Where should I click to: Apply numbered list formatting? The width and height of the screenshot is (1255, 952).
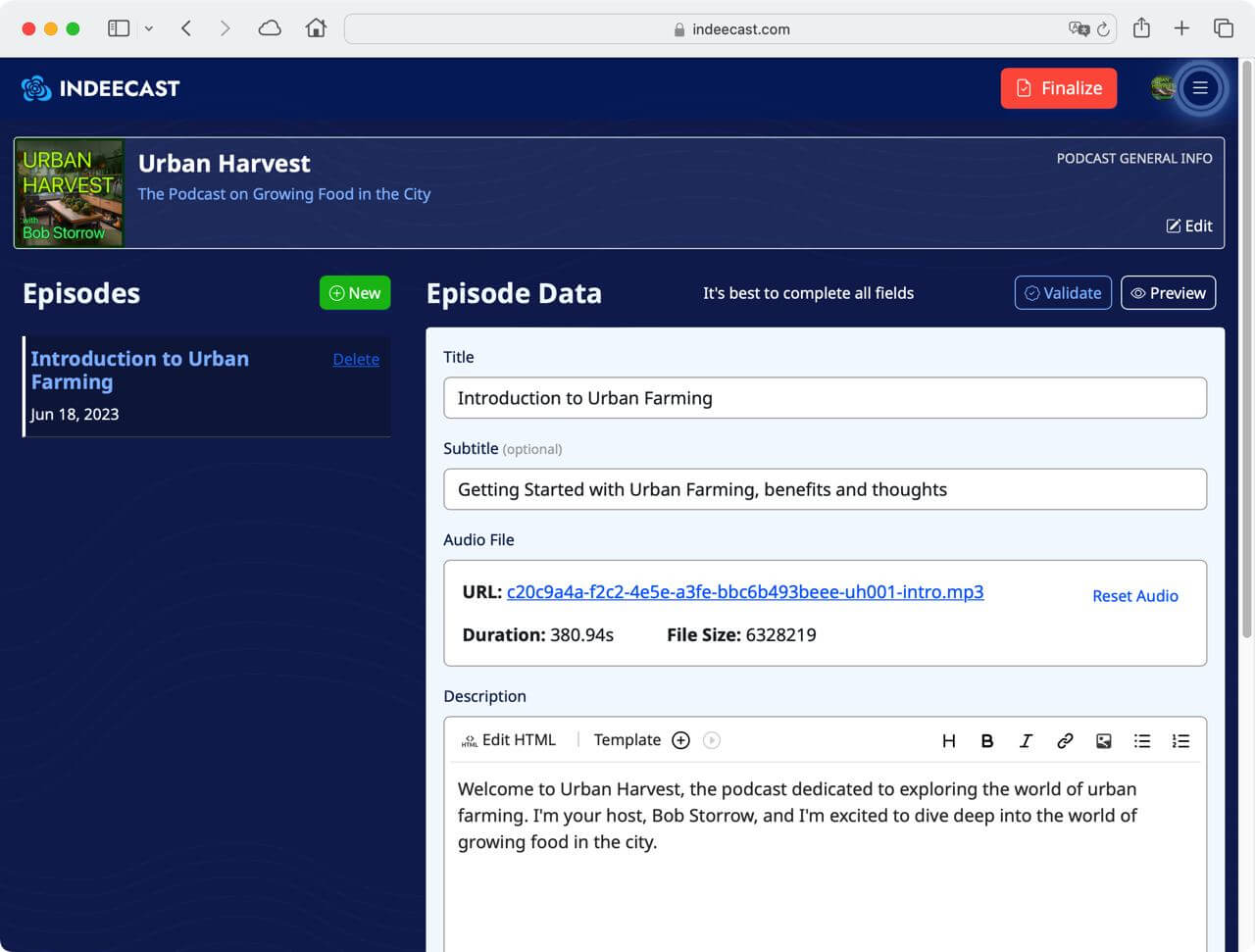click(1180, 741)
